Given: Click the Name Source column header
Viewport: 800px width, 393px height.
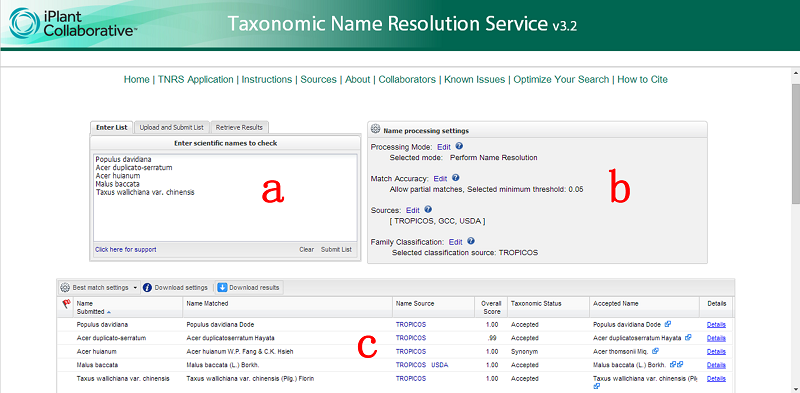Looking at the screenshot, I should pos(433,307).
